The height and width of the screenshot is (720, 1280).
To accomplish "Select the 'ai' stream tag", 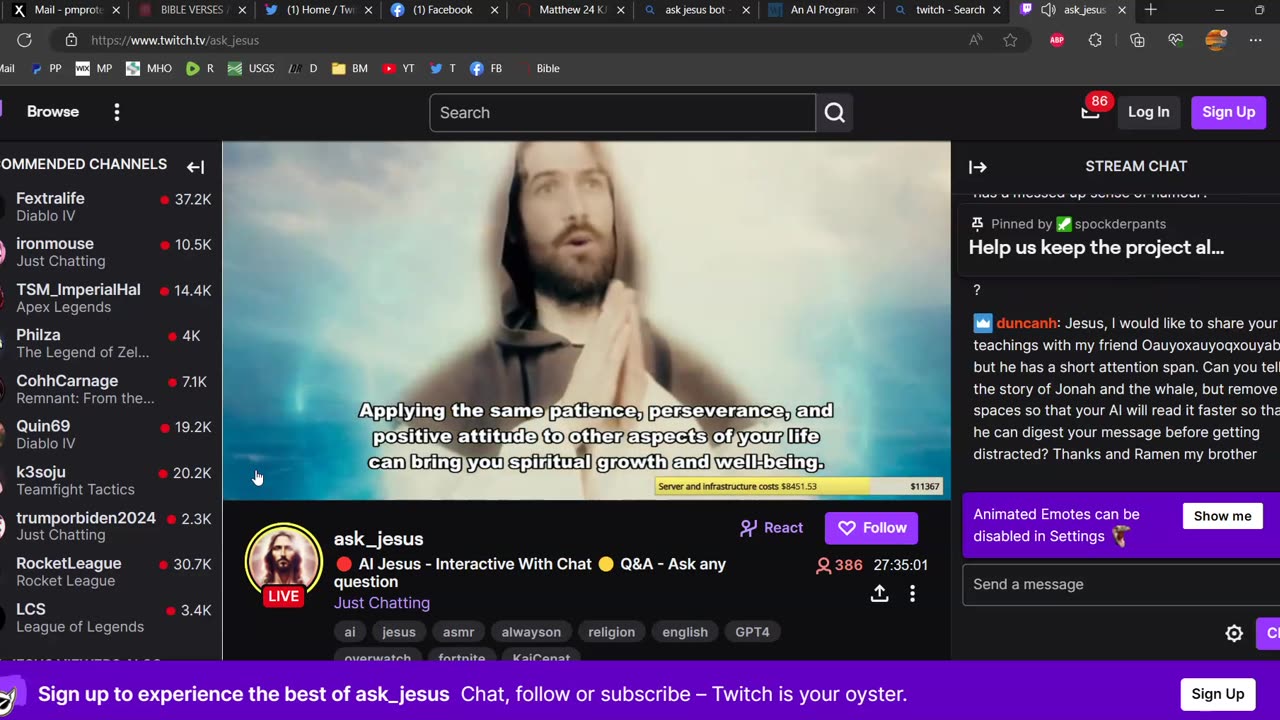I will coord(350,632).
